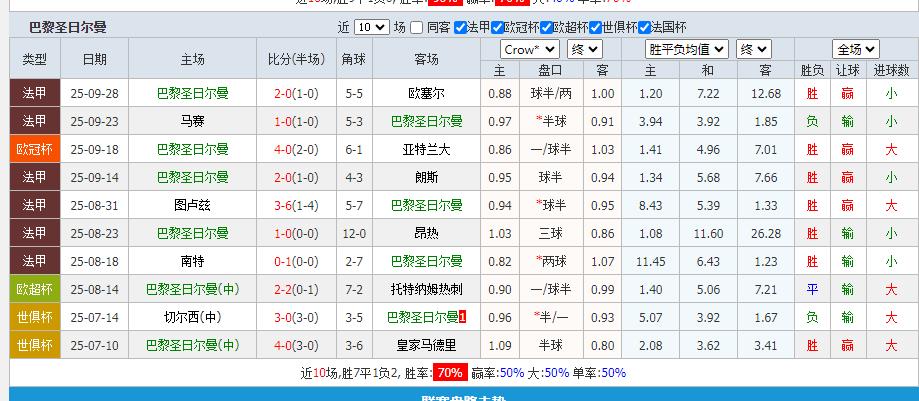The image size is (919, 401).
Task: Open the recent matches count dropdown
Action: point(371,28)
